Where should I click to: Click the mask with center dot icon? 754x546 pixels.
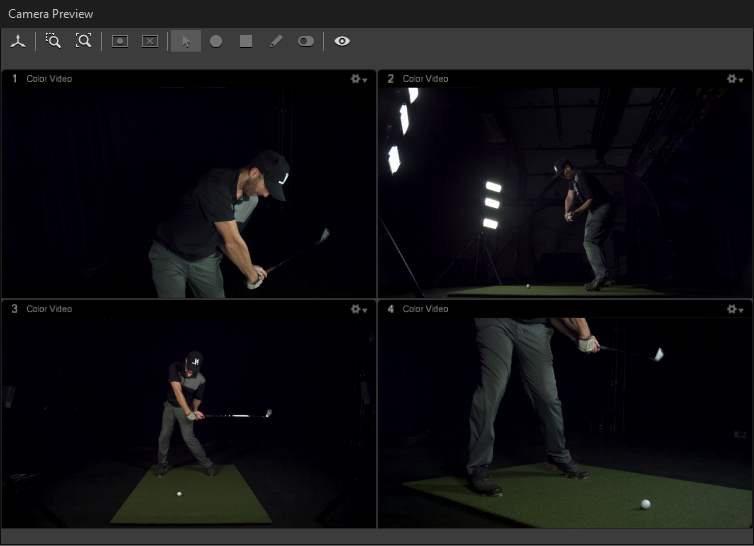[x=120, y=41]
